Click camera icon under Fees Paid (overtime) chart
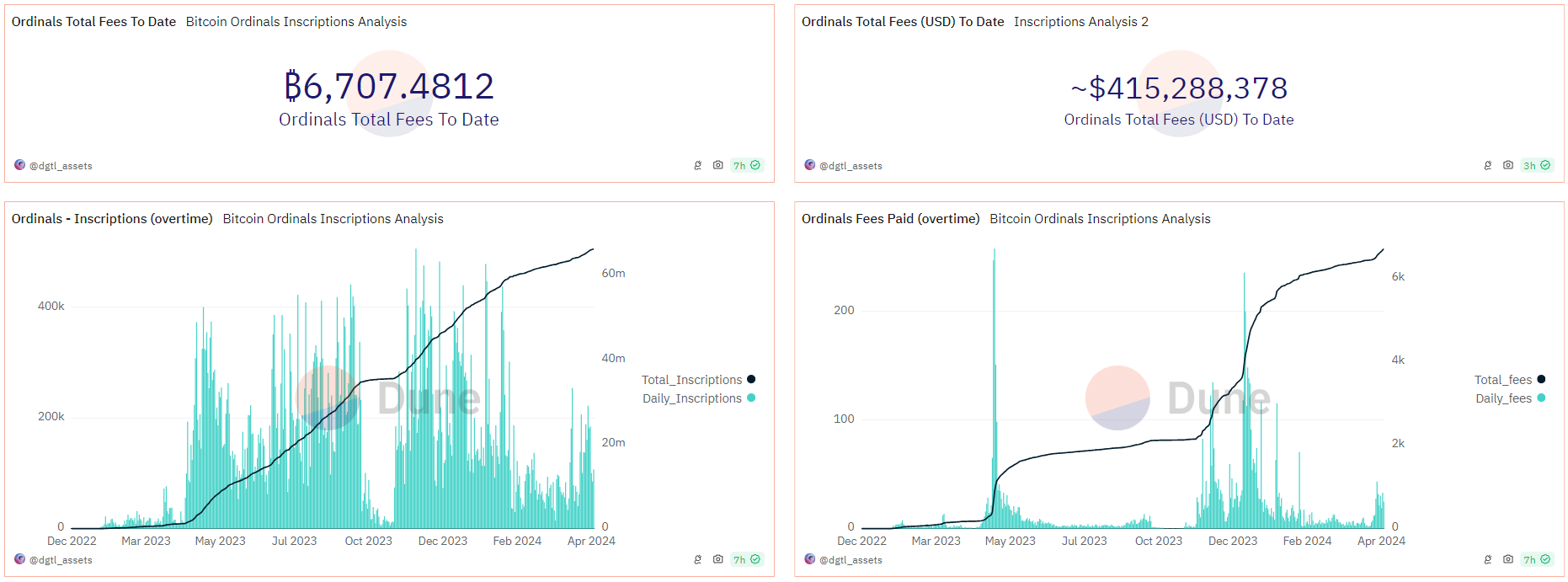The image size is (1568, 582). click(x=1507, y=559)
